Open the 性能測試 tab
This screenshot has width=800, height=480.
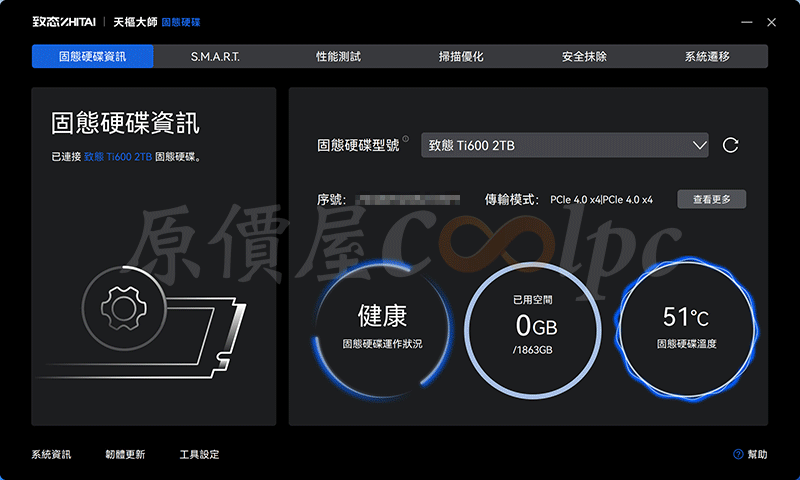pyautogui.click(x=338, y=57)
